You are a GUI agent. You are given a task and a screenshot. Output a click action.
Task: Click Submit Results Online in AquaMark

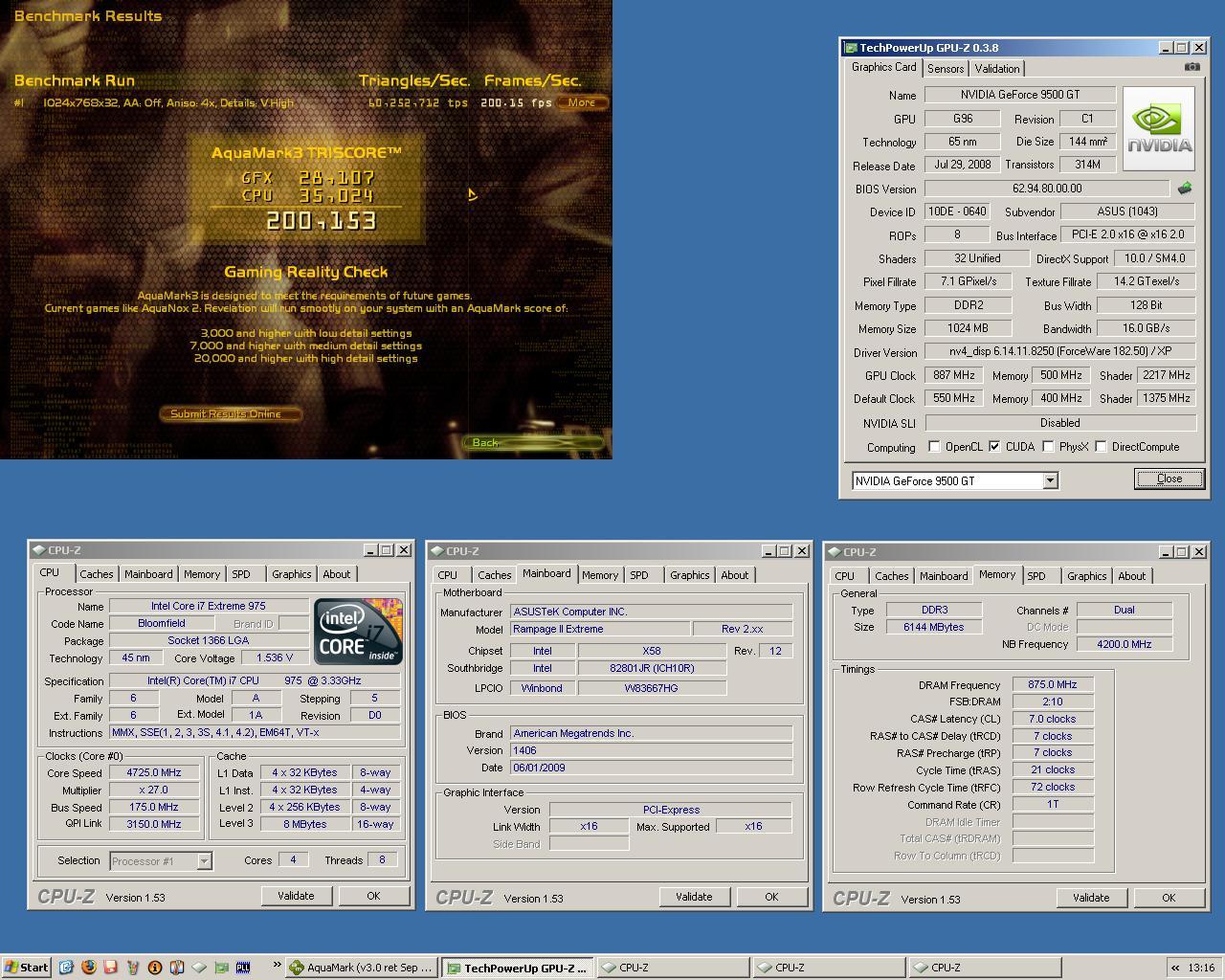(230, 413)
